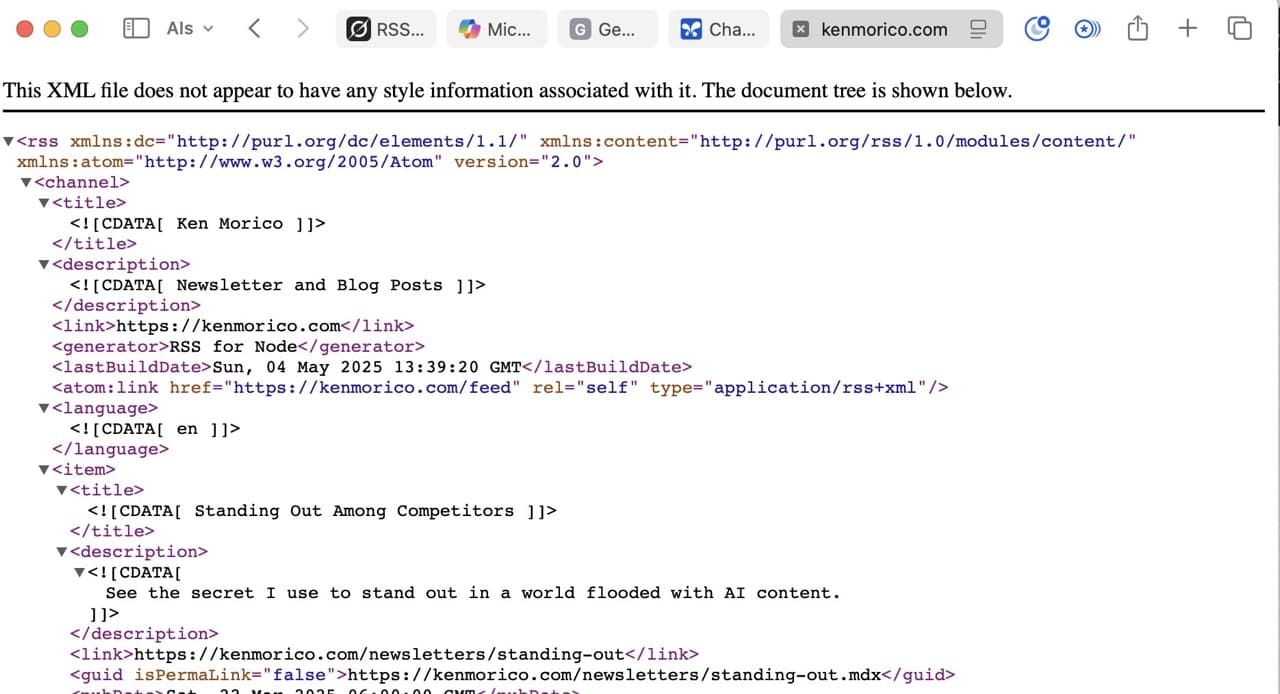The width and height of the screenshot is (1280, 694).
Task: Switch to the ChatGPT tab
Action: pyautogui.click(x=719, y=29)
